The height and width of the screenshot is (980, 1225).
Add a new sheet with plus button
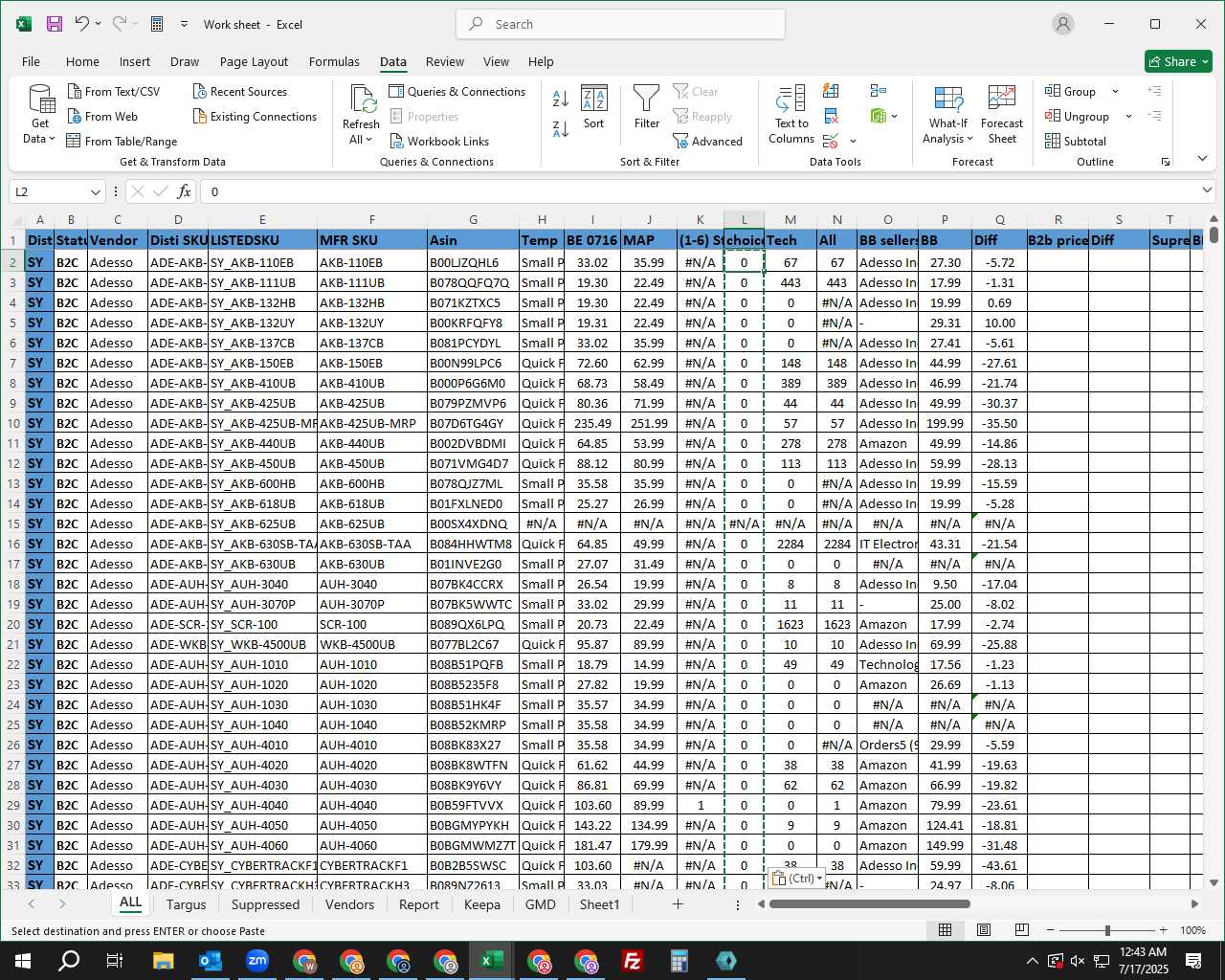[x=678, y=903]
